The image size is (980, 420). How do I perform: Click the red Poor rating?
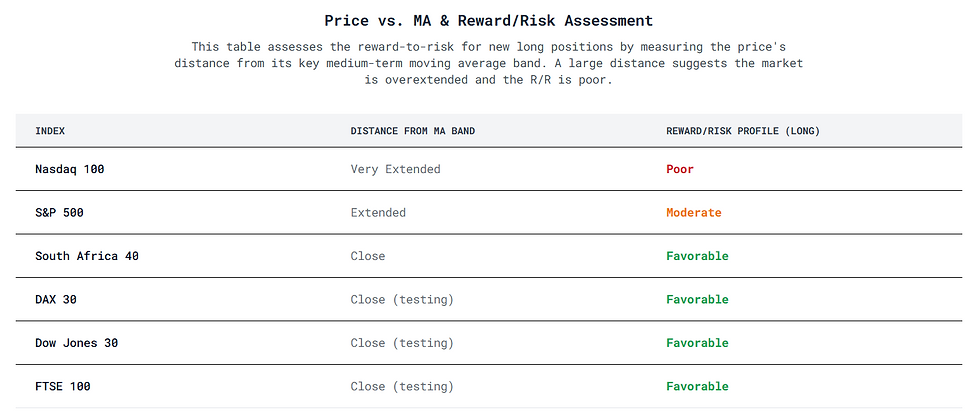tap(680, 169)
